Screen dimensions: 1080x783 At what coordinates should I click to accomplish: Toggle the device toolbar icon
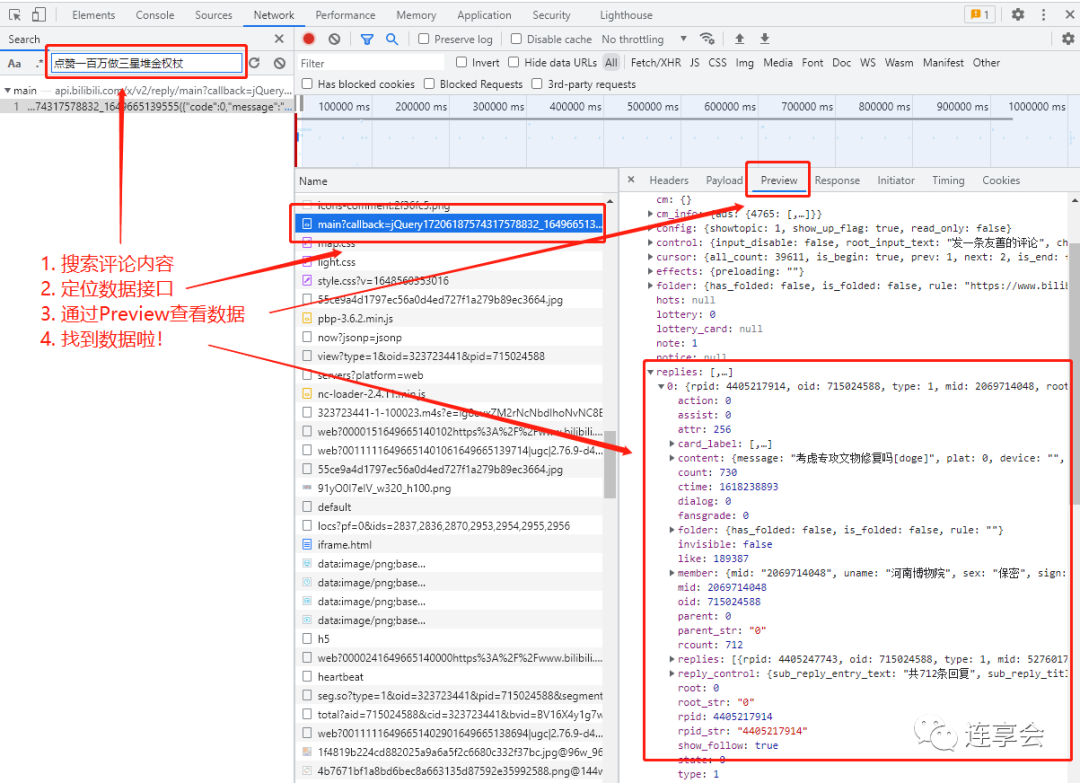[x=39, y=14]
